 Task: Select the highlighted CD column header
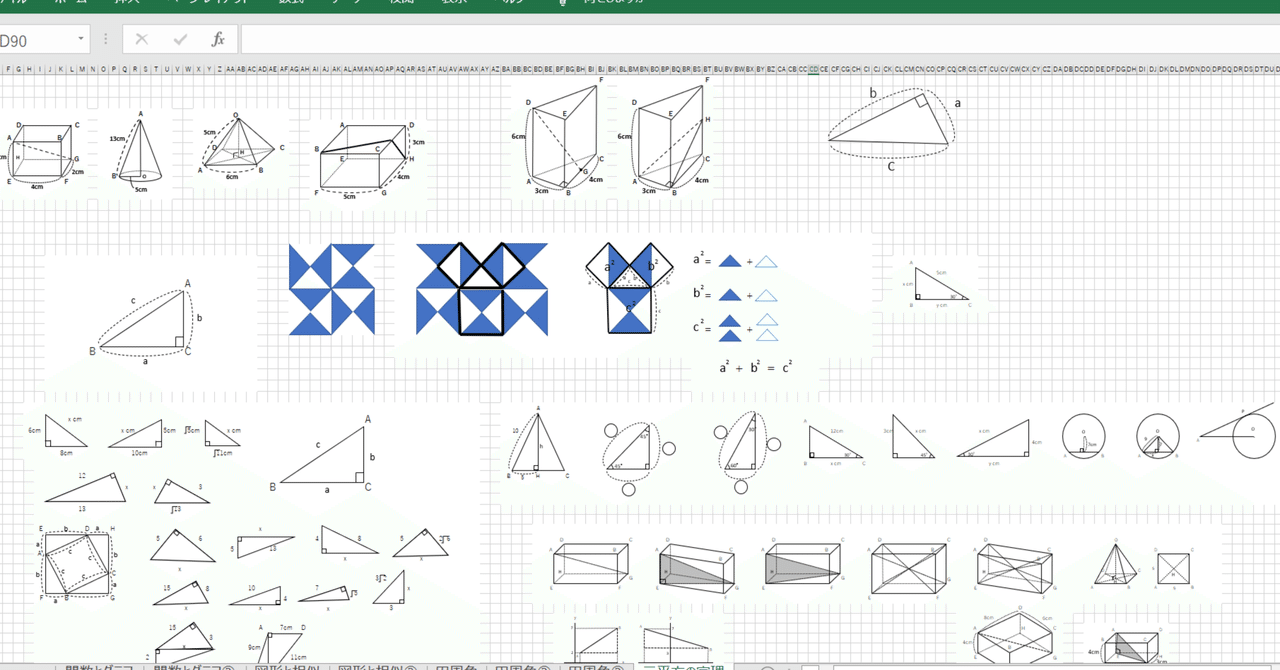point(813,69)
